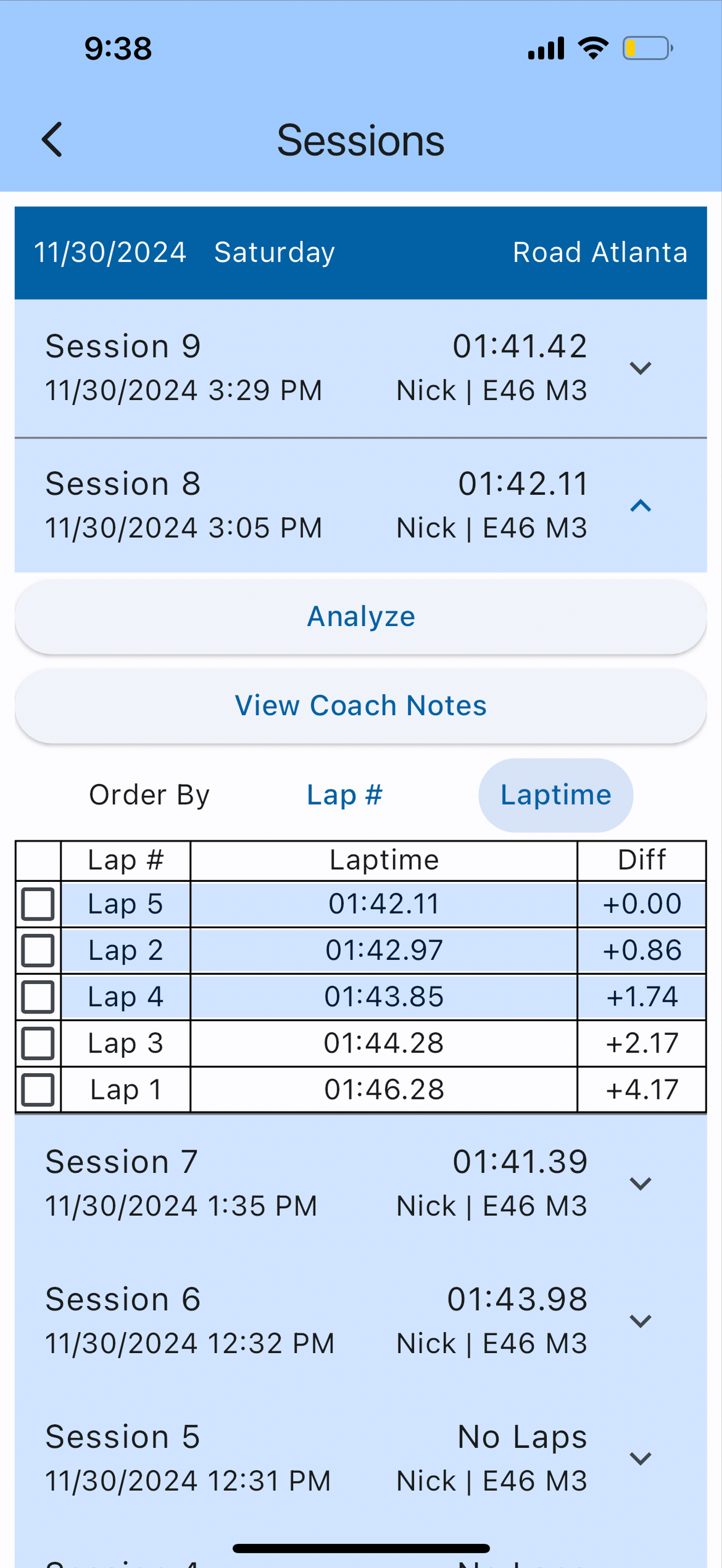The image size is (722, 1568).
Task: Tap the home indicator bar
Action: pos(361,1548)
